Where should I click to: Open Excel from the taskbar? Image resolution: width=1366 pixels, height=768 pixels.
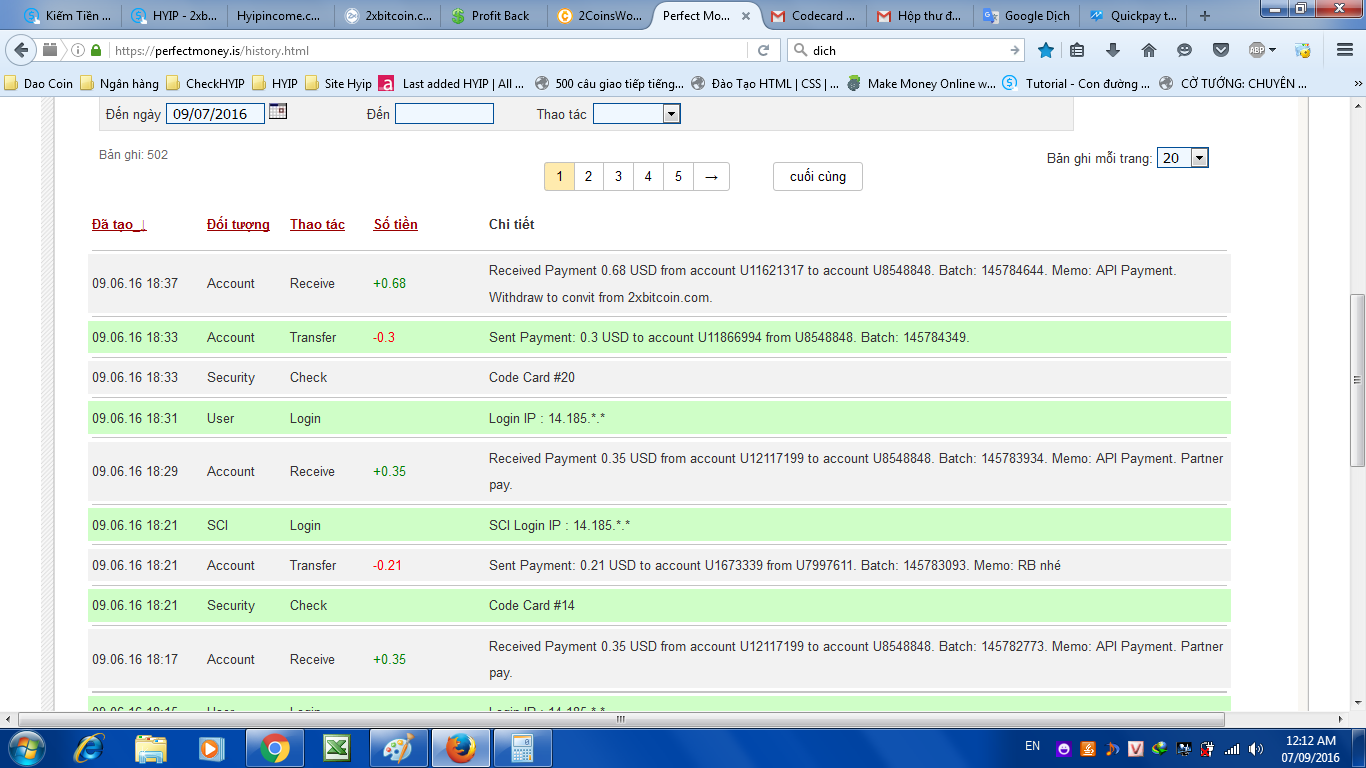pos(336,748)
